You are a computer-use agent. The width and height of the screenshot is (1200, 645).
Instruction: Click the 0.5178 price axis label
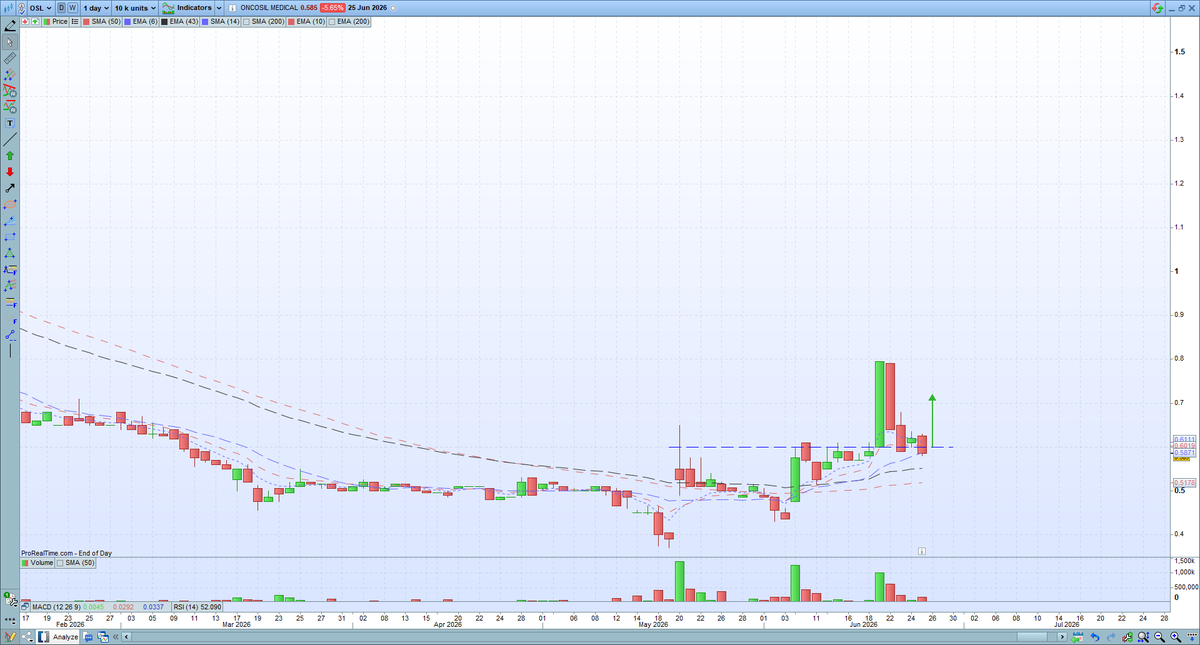[x=1183, y=482]
